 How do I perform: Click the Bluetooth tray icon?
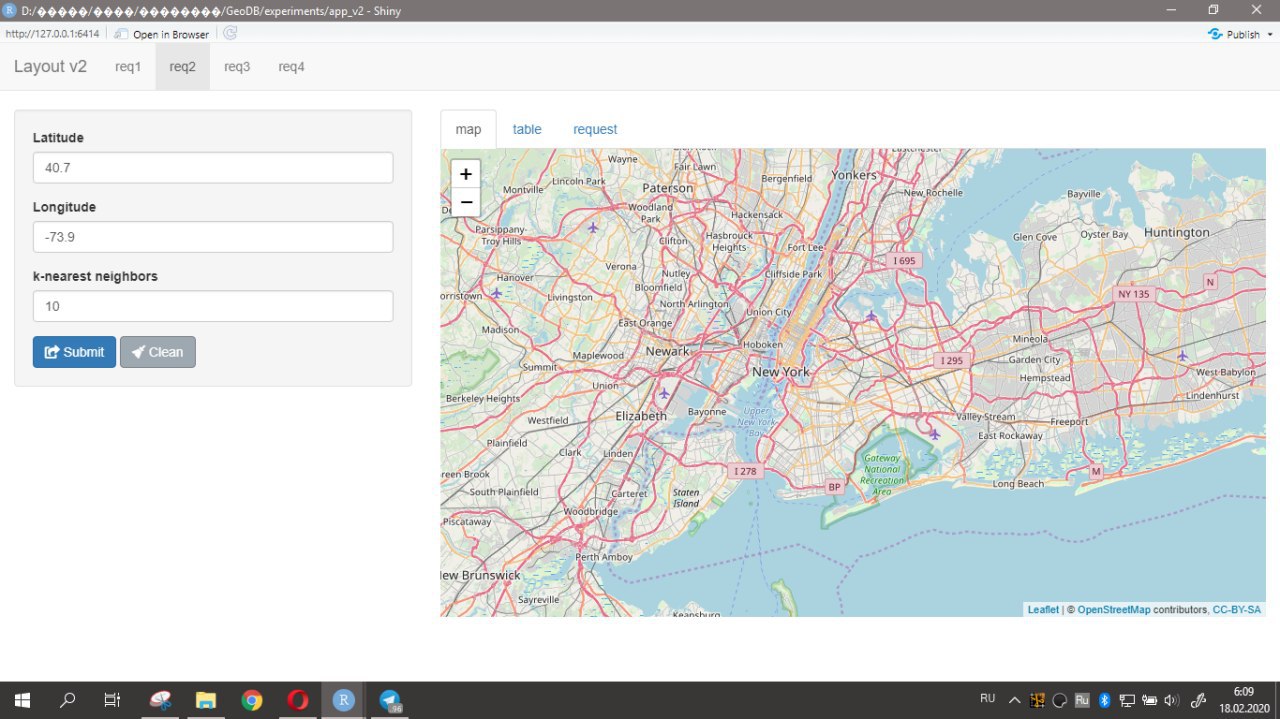[1105, 700]
